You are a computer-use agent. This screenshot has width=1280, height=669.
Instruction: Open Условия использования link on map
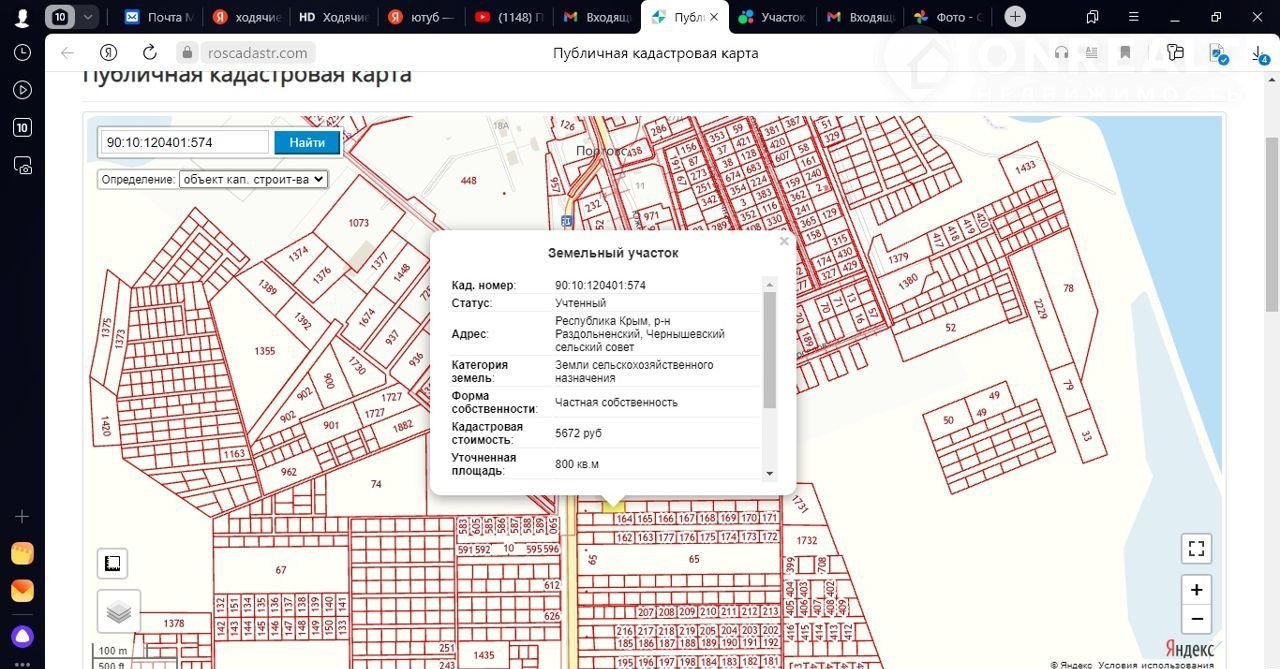pos(1155,665)
